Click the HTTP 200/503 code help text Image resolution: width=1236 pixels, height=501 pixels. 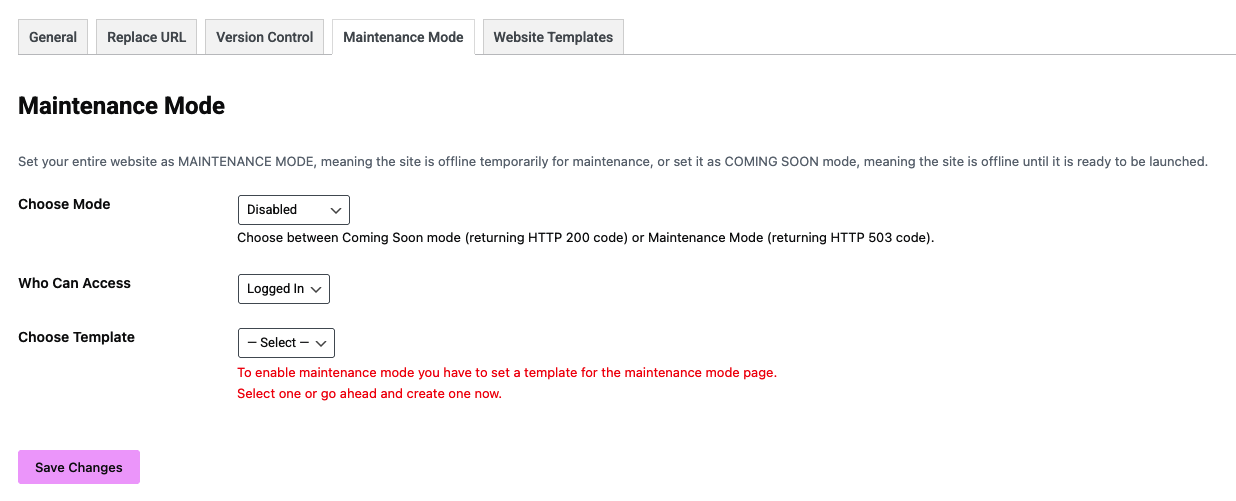(x=585, y=238)
